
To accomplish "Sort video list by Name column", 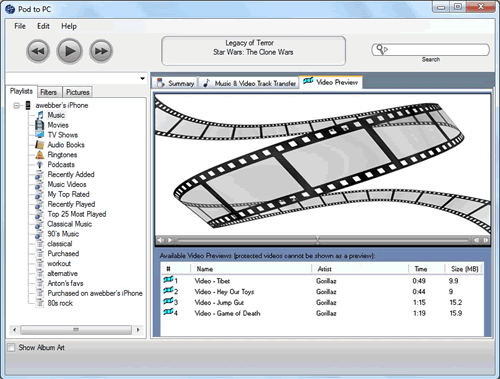I will (251, 269).
